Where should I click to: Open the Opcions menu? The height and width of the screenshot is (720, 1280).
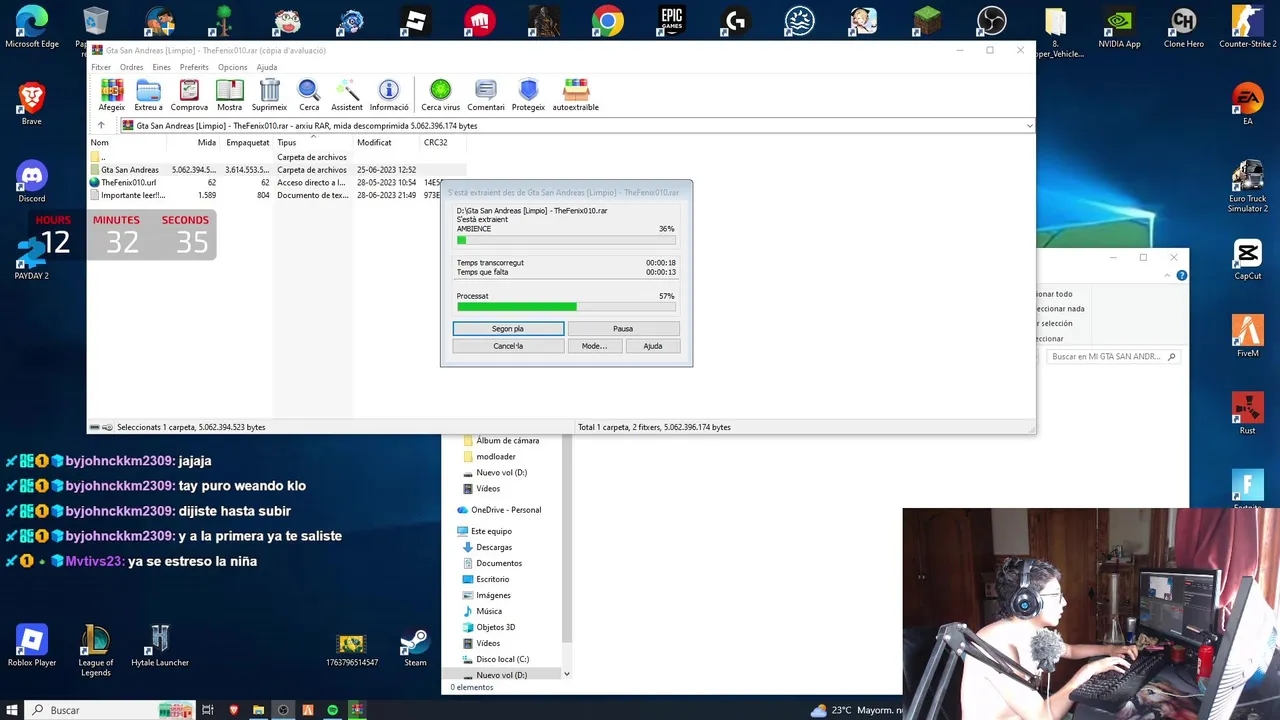point(232,67)
